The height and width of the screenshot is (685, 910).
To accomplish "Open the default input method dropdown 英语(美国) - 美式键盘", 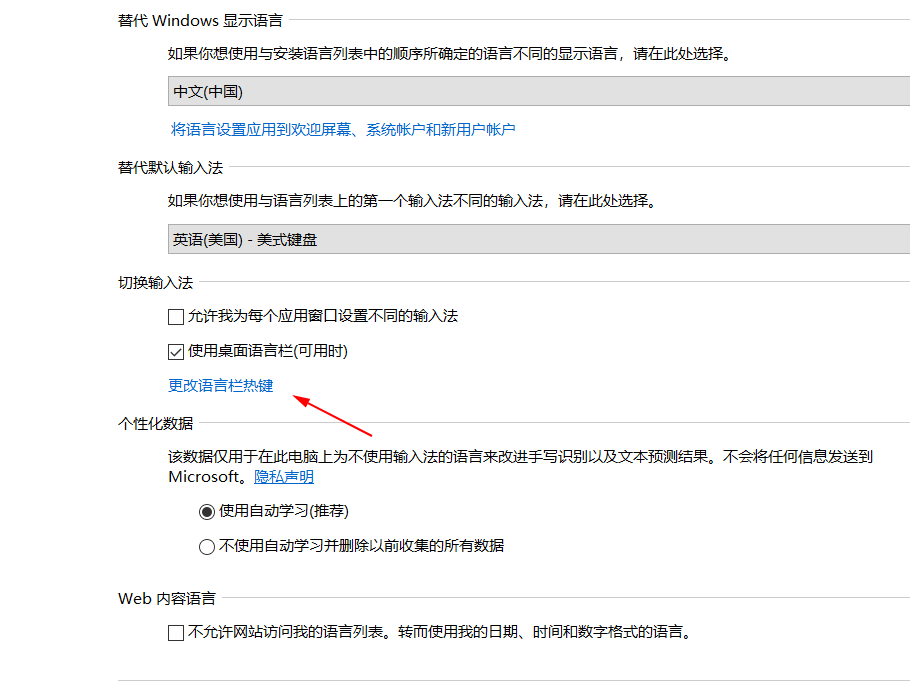I will click(x=539, y=239).
